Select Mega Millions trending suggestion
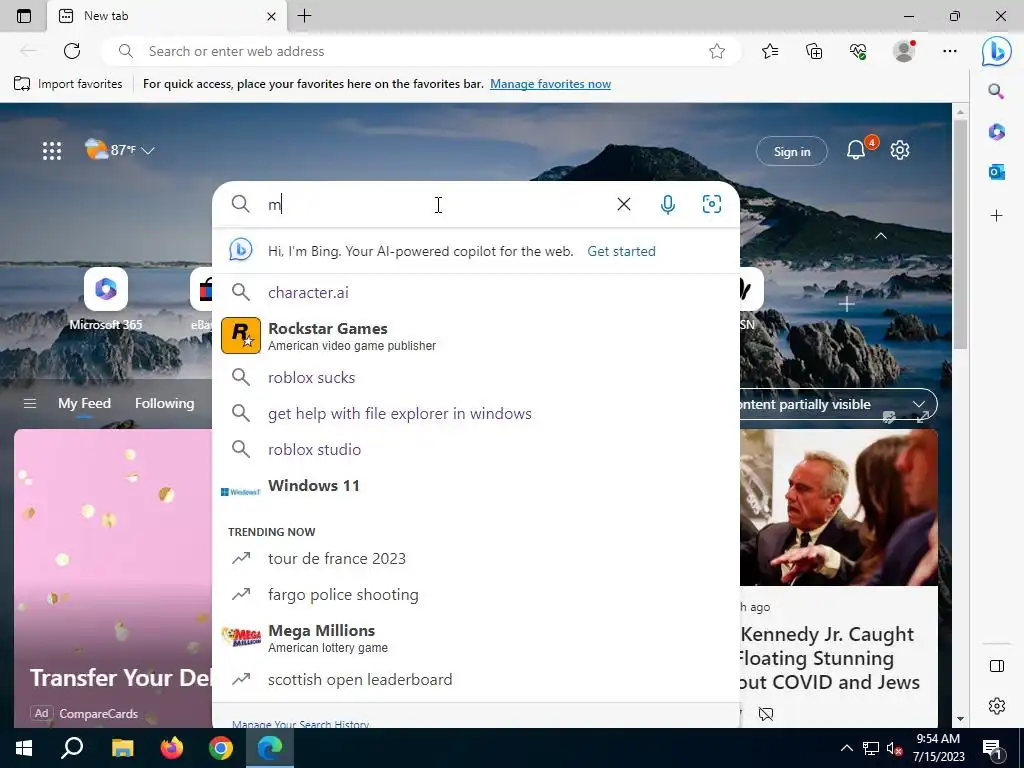1024x768 pixels. click(476, 637)
